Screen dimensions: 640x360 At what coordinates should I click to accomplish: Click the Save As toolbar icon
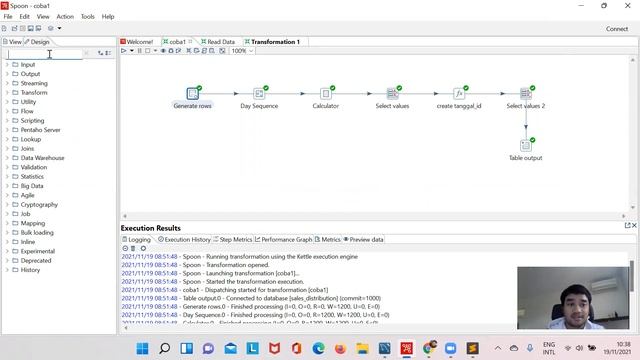[38, 28]
